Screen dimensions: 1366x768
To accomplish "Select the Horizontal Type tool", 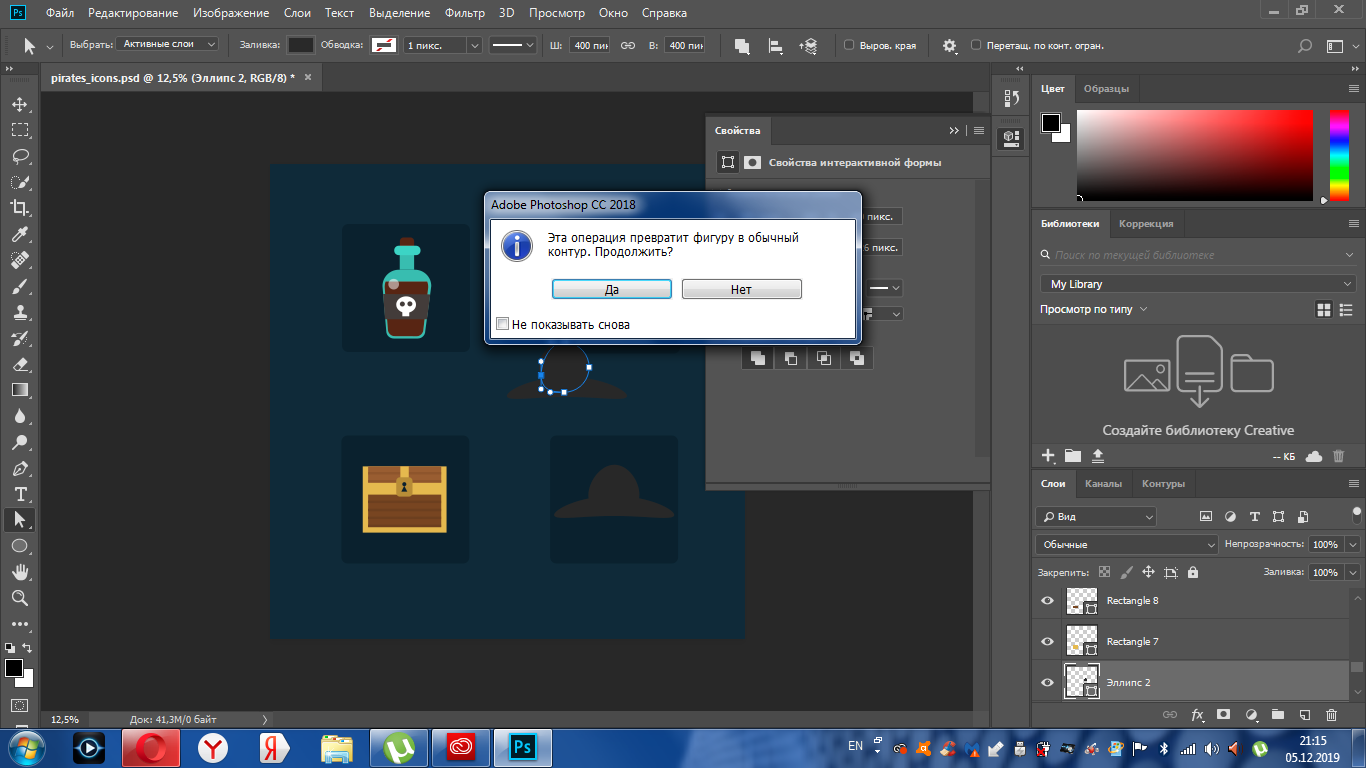I will pyautogui.click(x=19, y=494).
